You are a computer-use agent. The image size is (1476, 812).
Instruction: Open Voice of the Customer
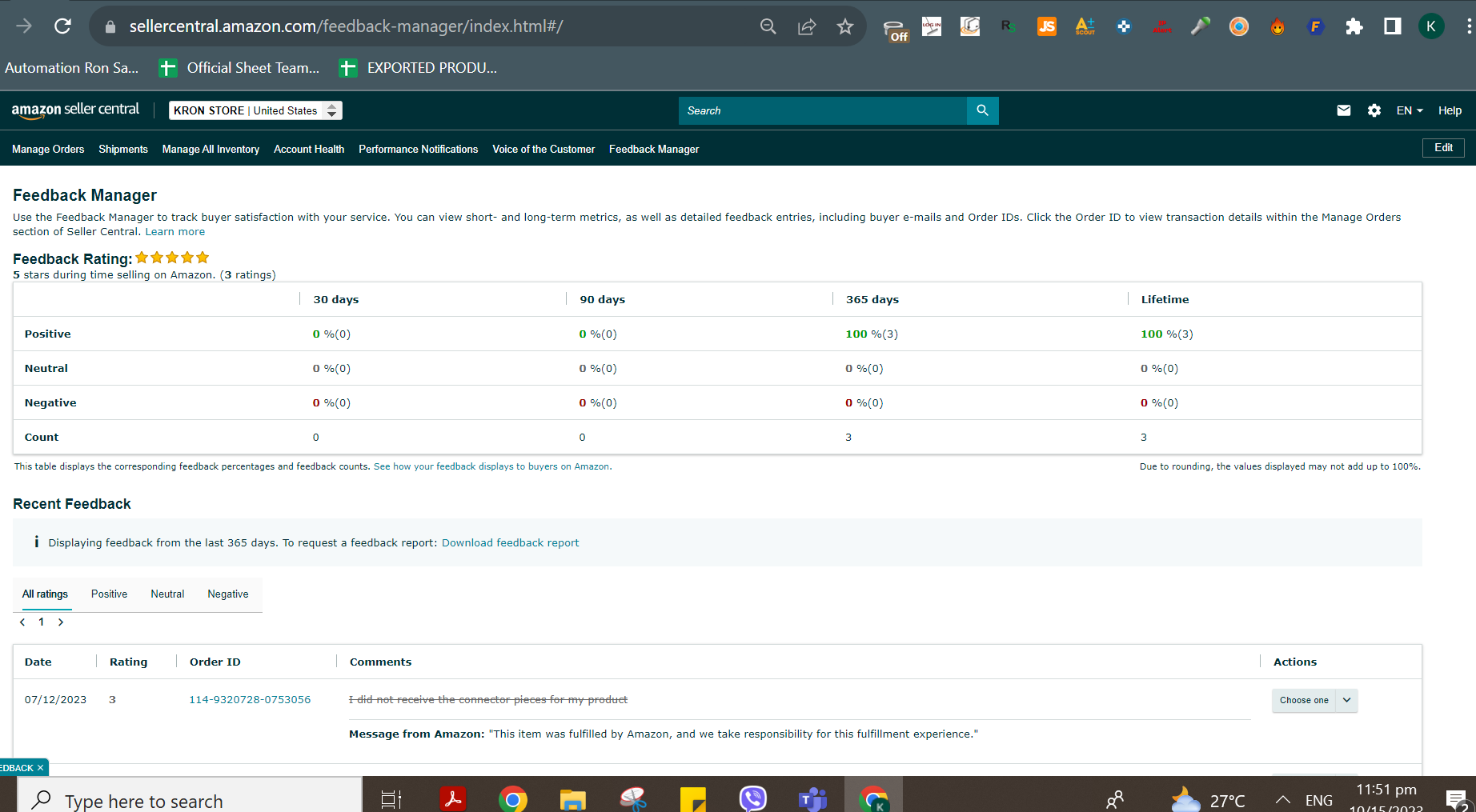coord(543,149)
